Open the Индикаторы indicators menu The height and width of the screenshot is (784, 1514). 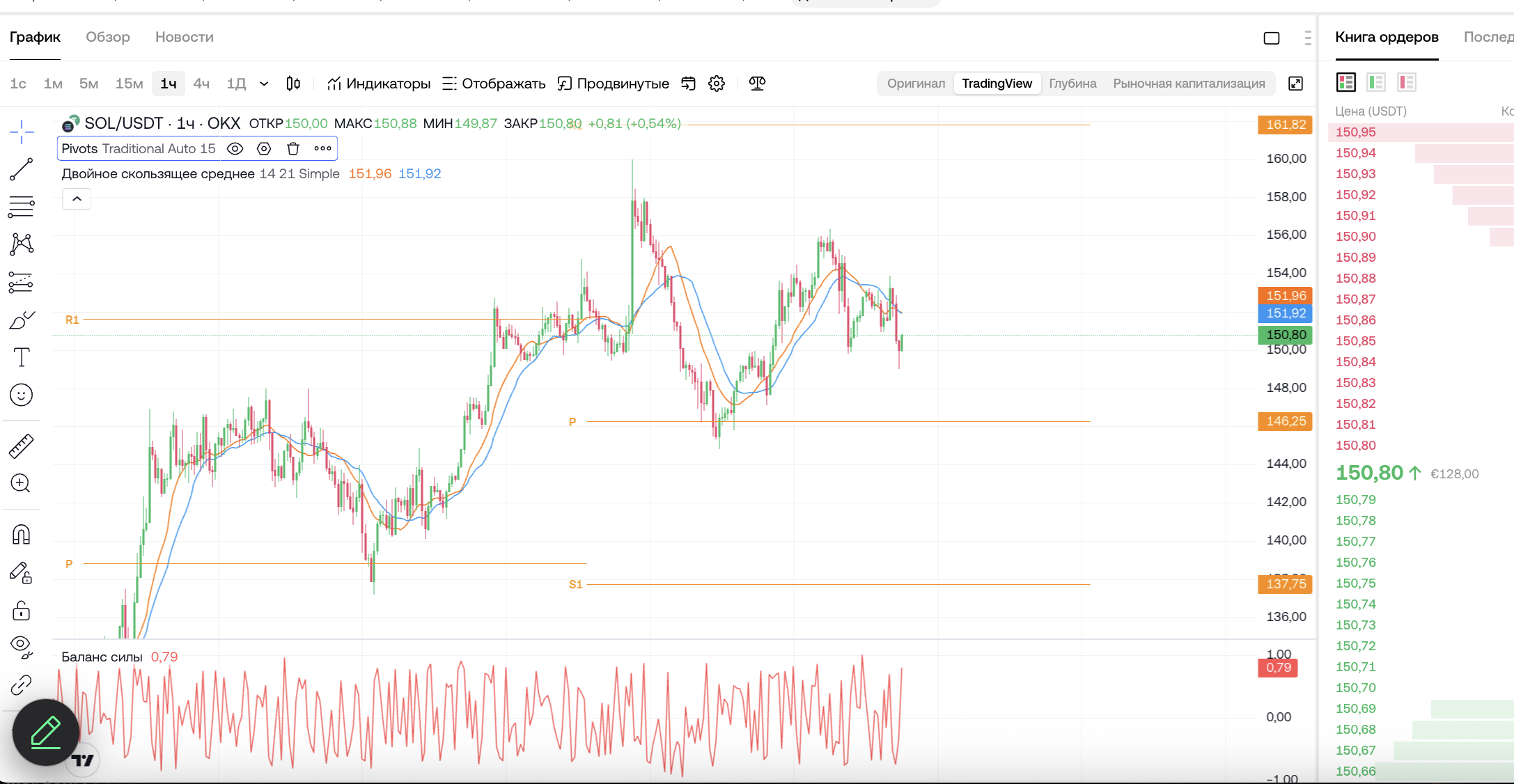[x=379, y=84]
